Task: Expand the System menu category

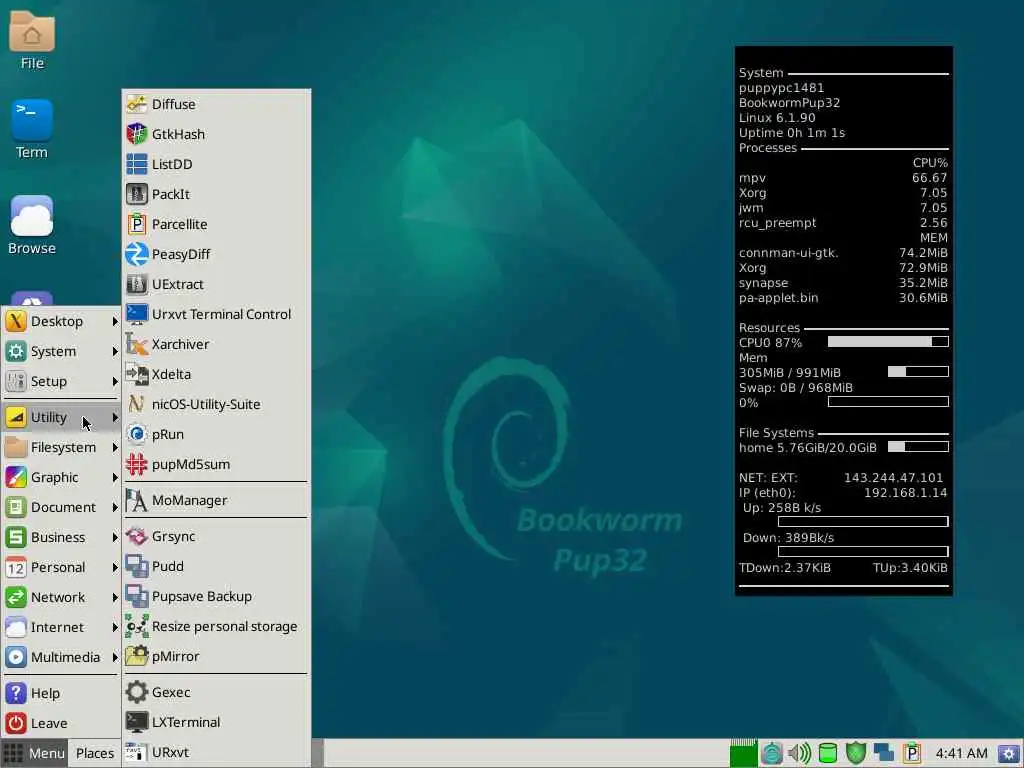Action: click(61, 351)
